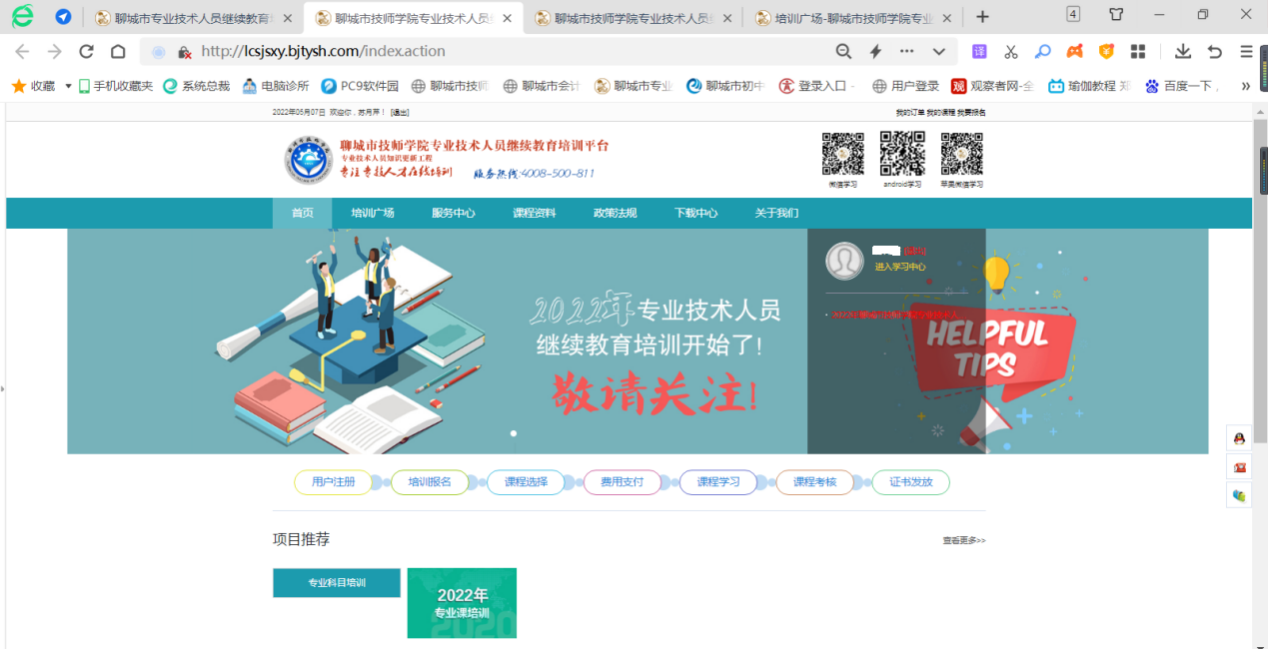Click the URL address input field
The image size is (1268, 649).
point(500,52)
